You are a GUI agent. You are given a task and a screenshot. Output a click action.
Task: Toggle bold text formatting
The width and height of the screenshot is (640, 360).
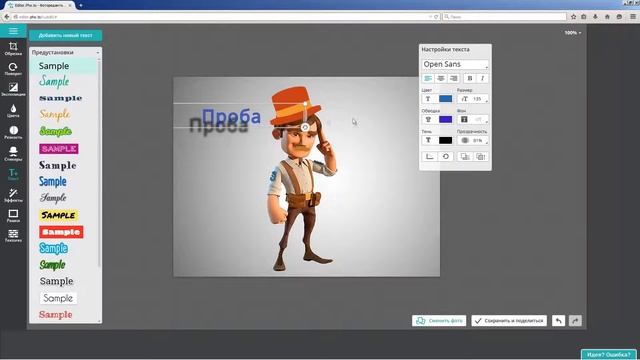click(x=470, y=78)
